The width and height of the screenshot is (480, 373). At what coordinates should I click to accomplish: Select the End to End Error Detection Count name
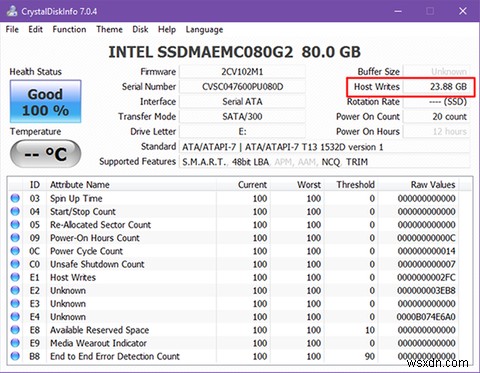(115, 356)
